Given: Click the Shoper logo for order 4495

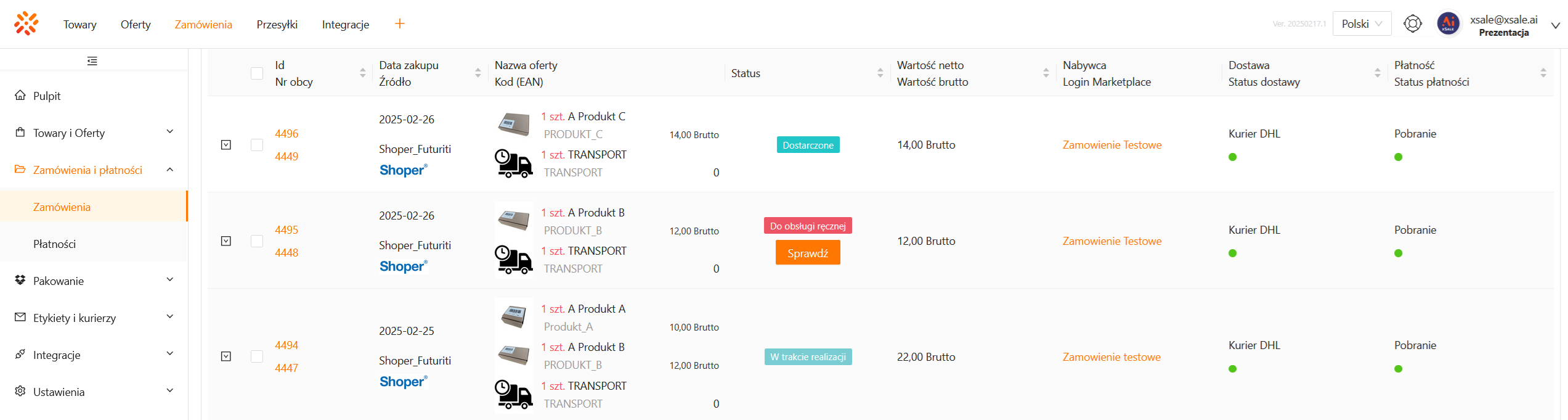Looking at the screenshot, I should [x=403, y=266].
